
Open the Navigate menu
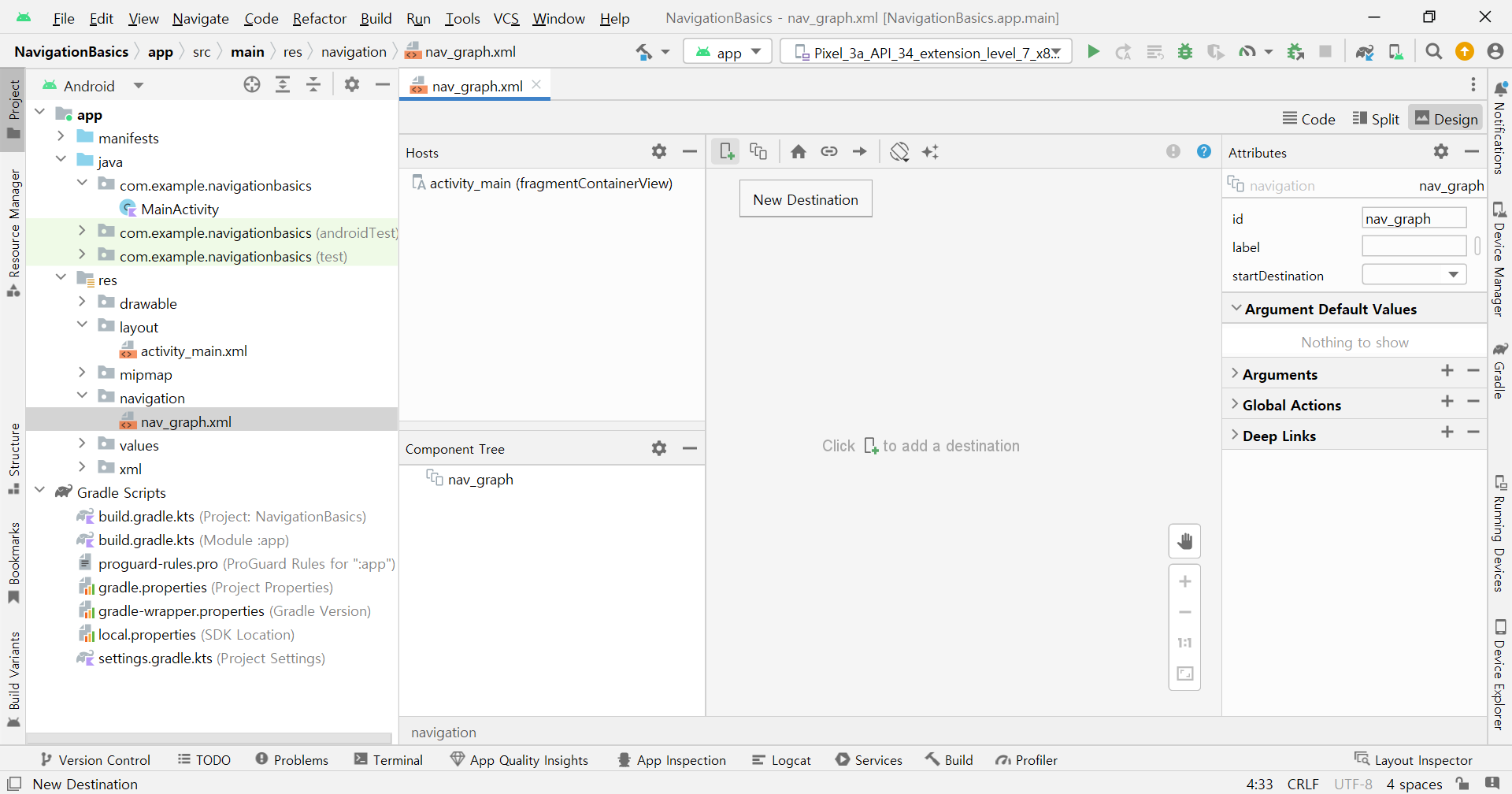pyautogui.click(x=201, y=18)
